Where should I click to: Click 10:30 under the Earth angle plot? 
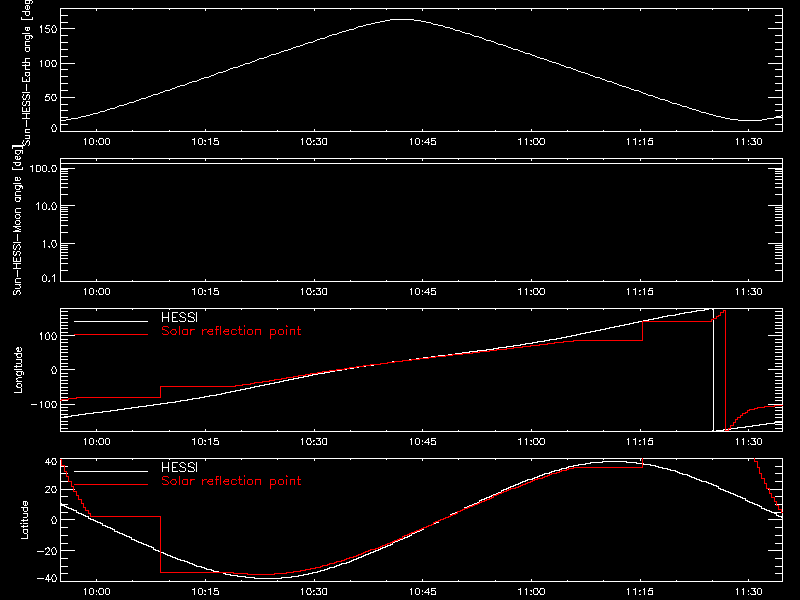[x=314, y=142]
